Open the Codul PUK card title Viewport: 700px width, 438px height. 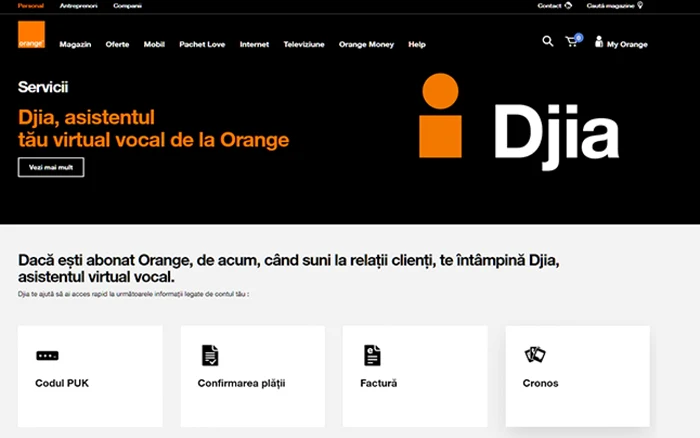click(62, 383)
